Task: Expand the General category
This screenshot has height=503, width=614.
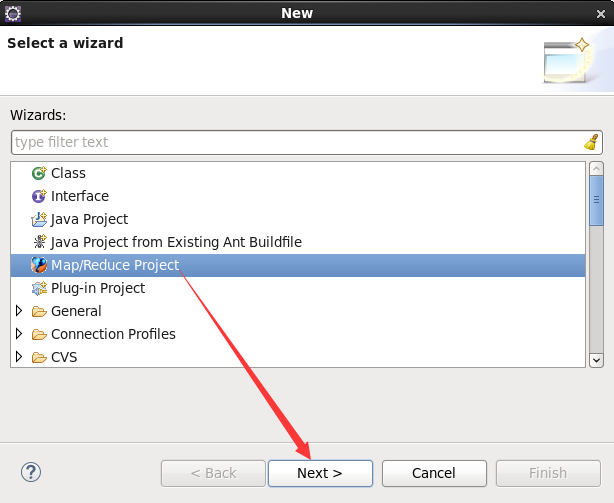Action: click(18, 311)
